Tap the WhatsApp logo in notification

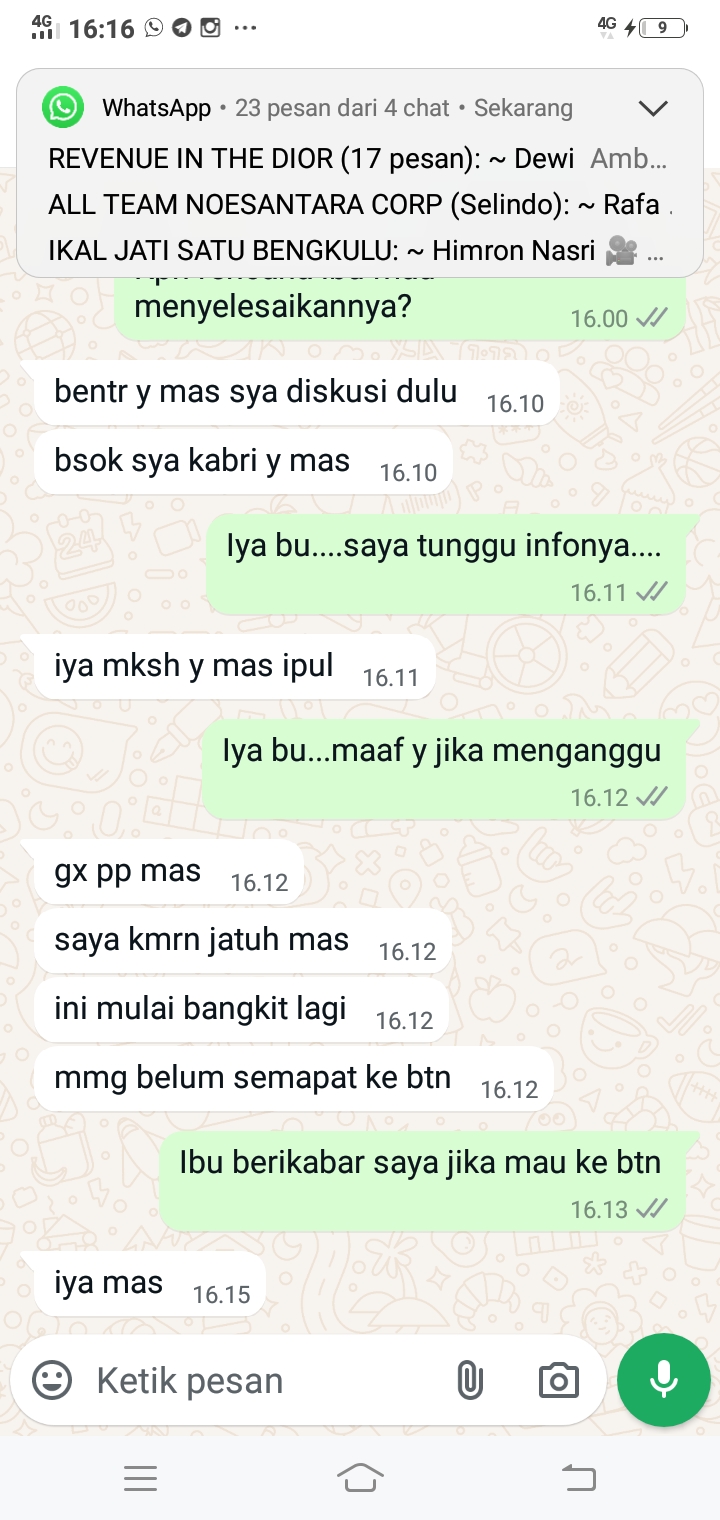point(63,107)
